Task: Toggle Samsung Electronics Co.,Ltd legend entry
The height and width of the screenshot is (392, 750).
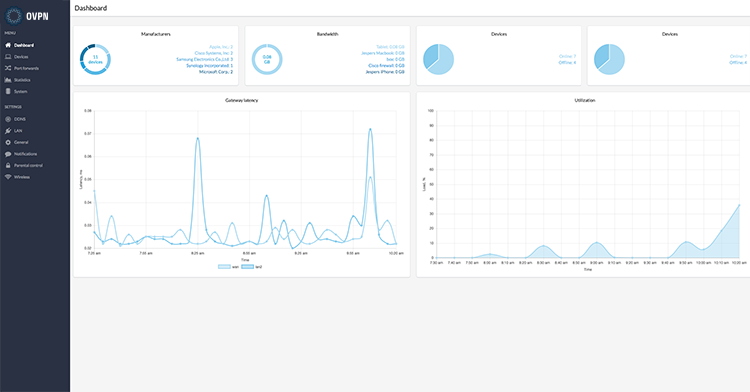Action: click(x=205, y=59)
